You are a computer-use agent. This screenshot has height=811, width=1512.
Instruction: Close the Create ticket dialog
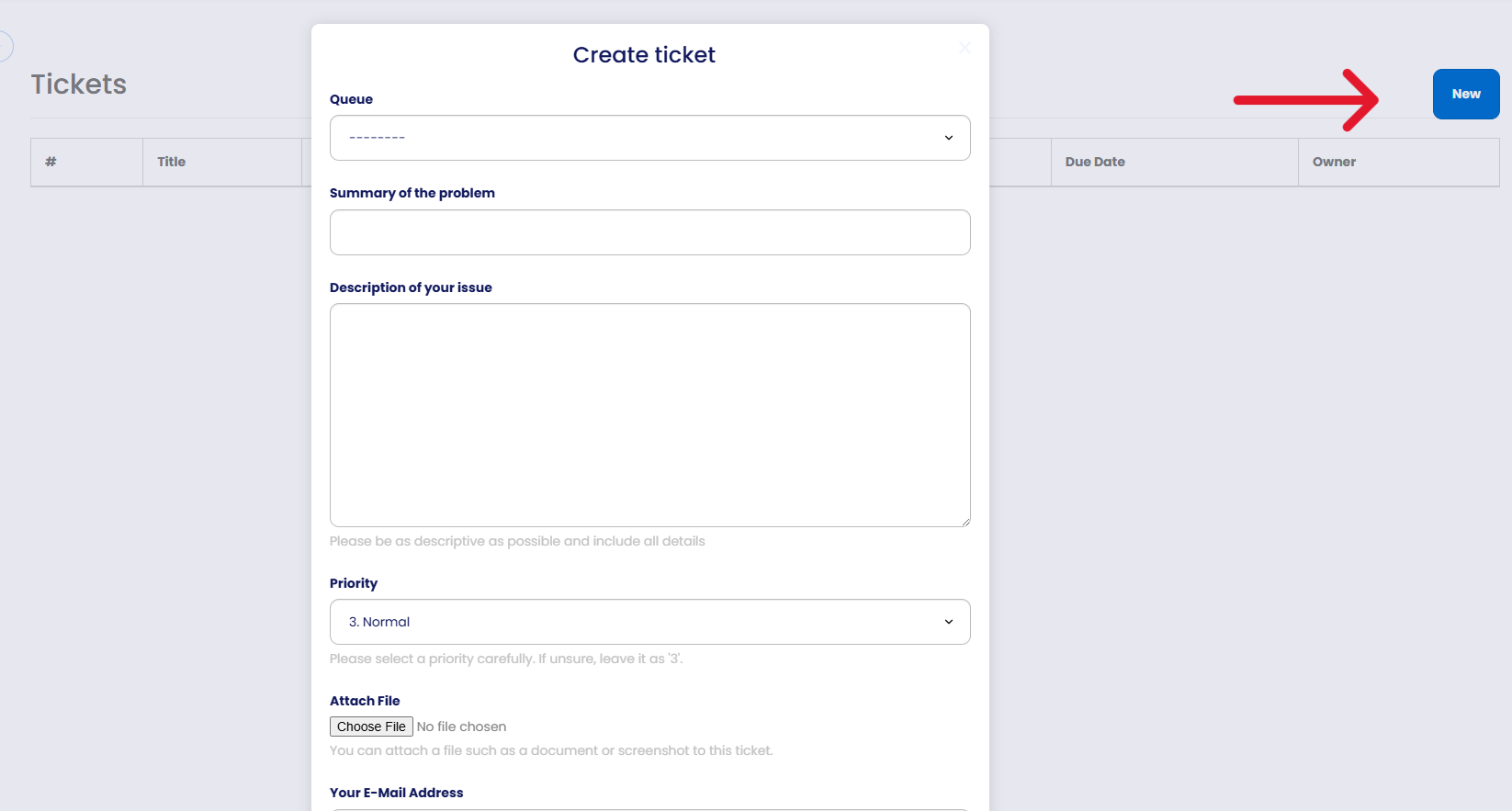tap(965, 48)
